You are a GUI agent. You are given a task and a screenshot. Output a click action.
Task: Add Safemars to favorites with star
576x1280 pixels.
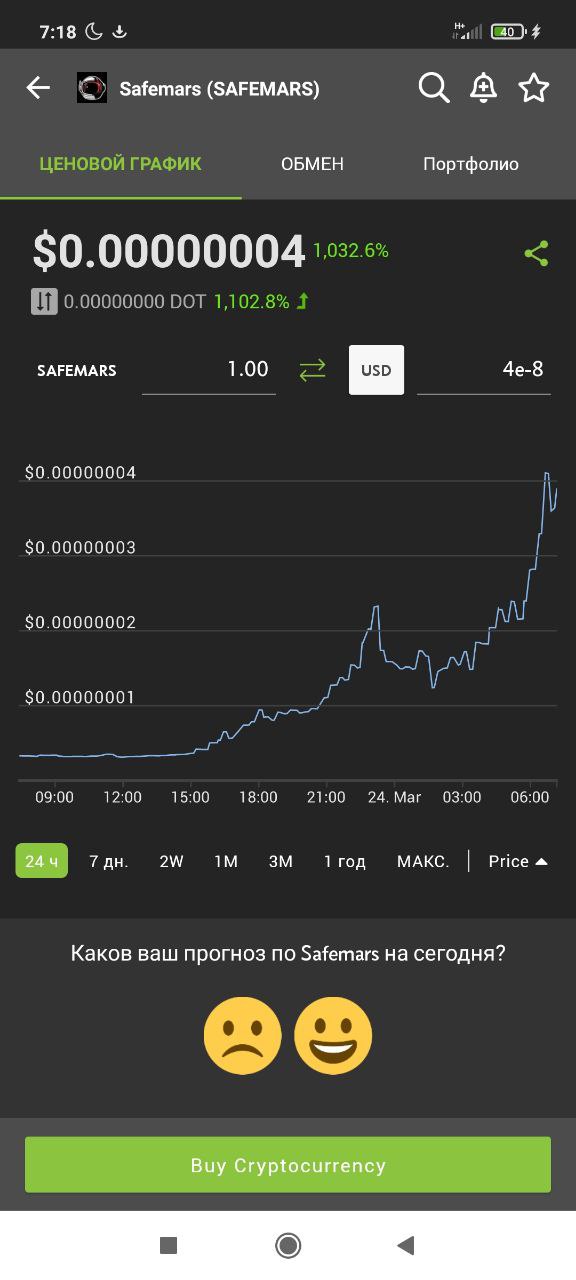coord(534,88)
